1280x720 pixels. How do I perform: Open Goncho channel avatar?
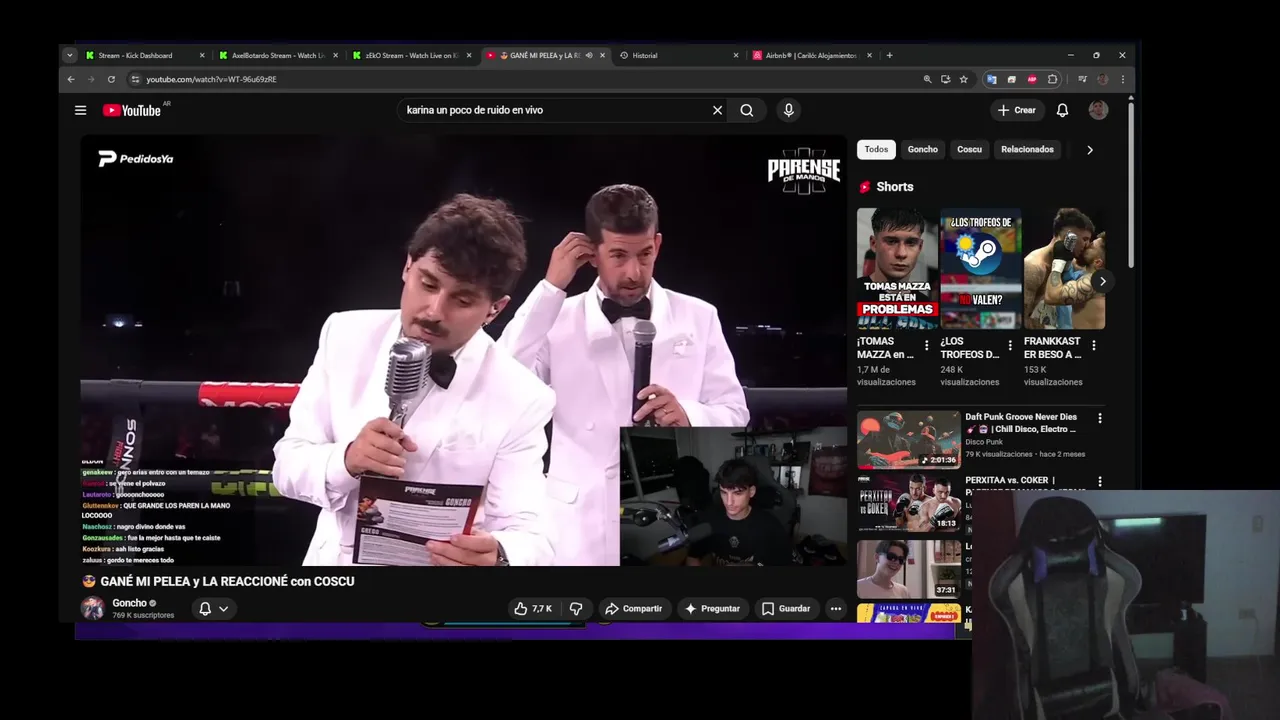(92, 608)
